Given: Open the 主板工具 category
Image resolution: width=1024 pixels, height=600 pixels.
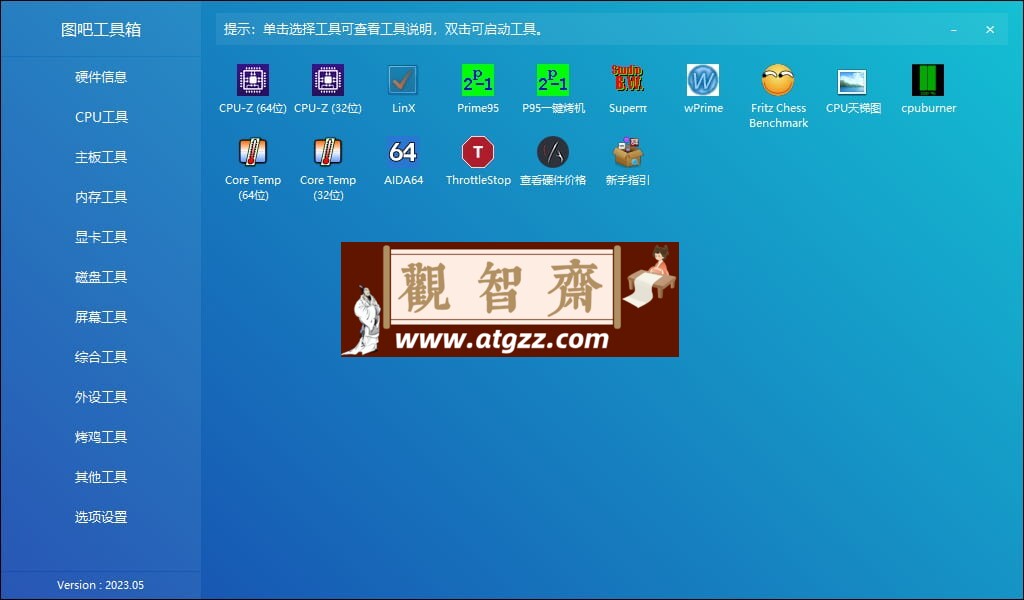Looking at the screenshot, I should point(101,157).
